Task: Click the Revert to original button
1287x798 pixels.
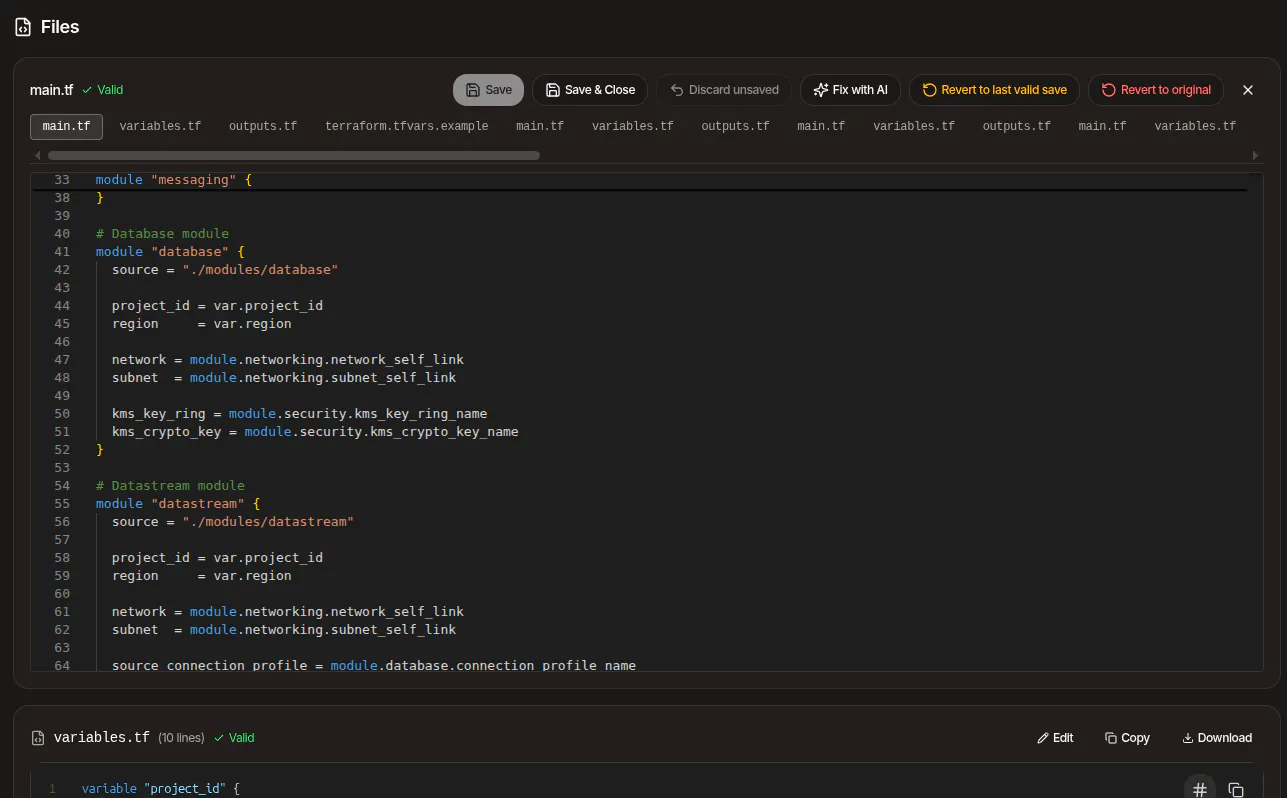Action: 1156,90
